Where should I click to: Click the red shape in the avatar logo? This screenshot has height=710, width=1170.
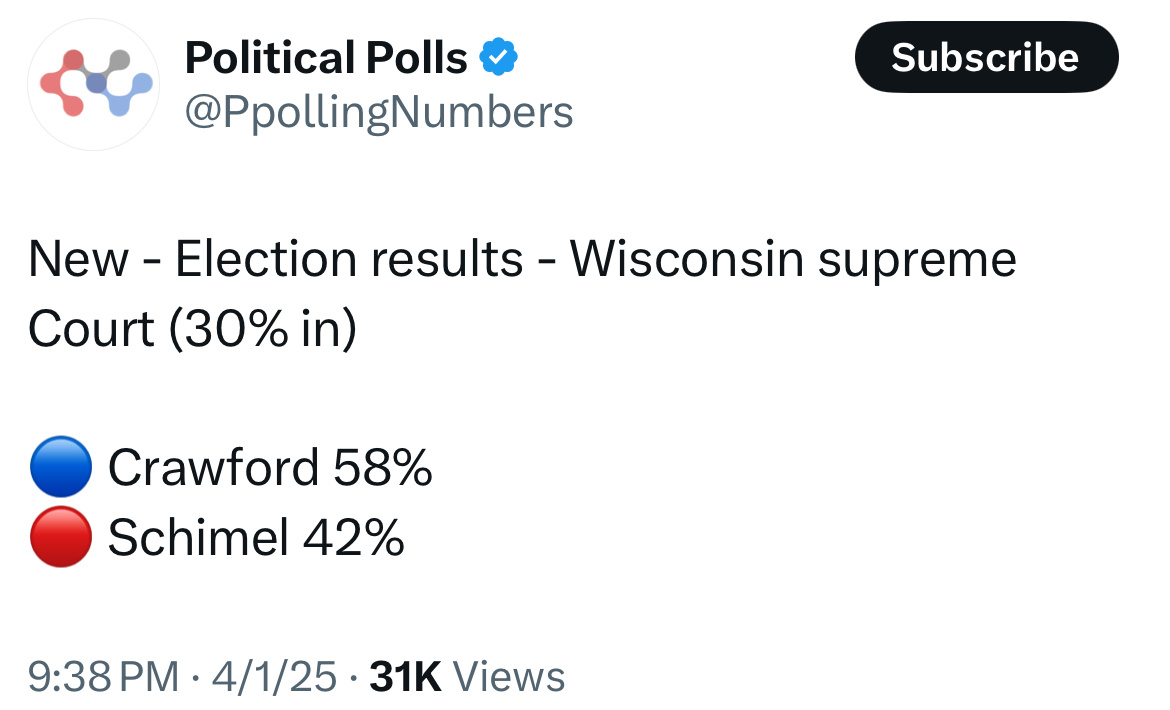coord(63,84)
